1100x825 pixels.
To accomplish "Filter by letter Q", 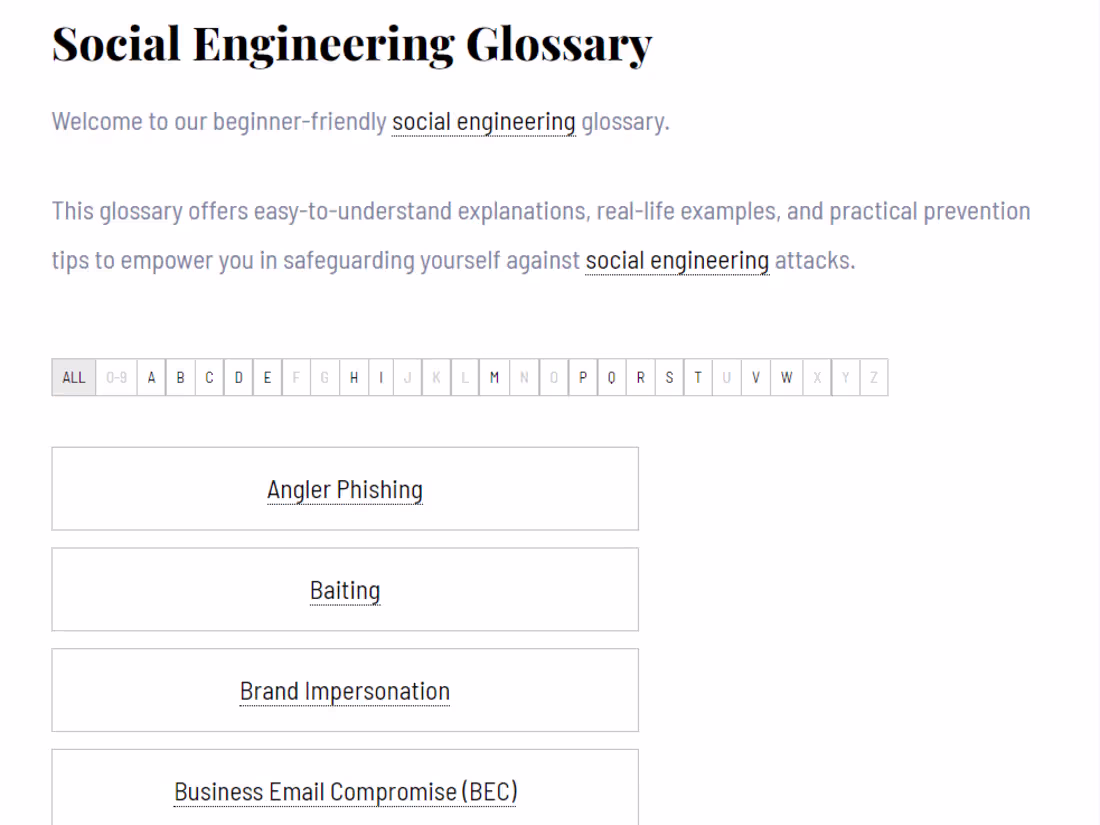I will click(x=610, y=377).
